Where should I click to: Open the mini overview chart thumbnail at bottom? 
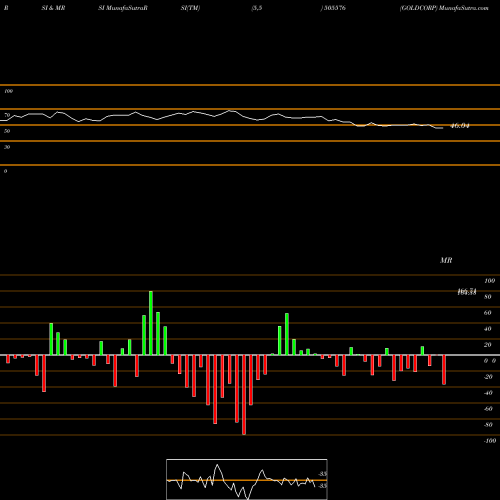point(247,479)
